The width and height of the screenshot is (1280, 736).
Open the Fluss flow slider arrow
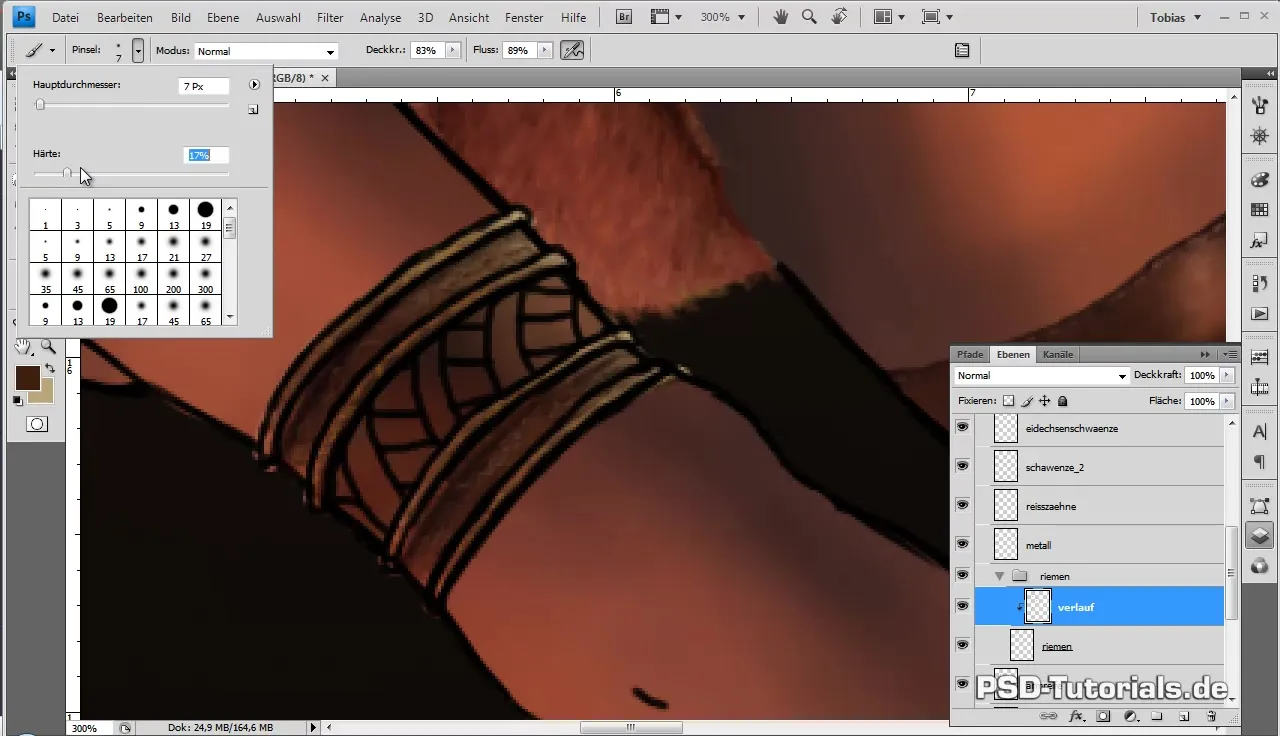point(544,50)
